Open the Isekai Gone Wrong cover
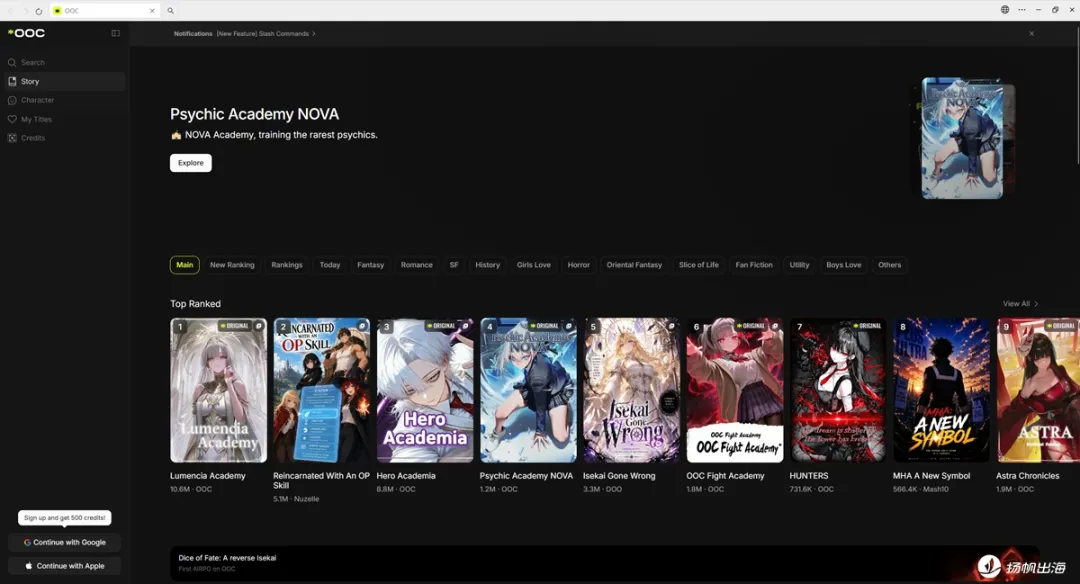Screen dimensions: 1080x584 pyautogui.click(x=632, y=390)
